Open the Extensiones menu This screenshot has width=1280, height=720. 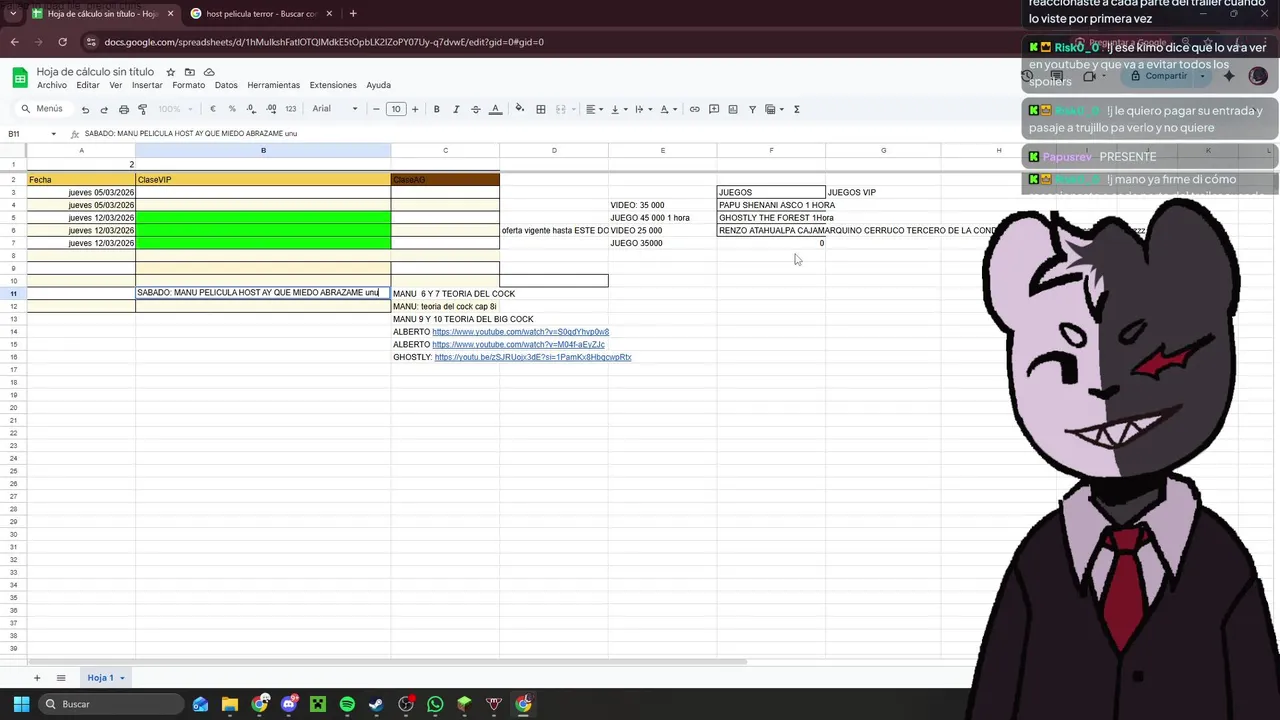coord(333,85)
